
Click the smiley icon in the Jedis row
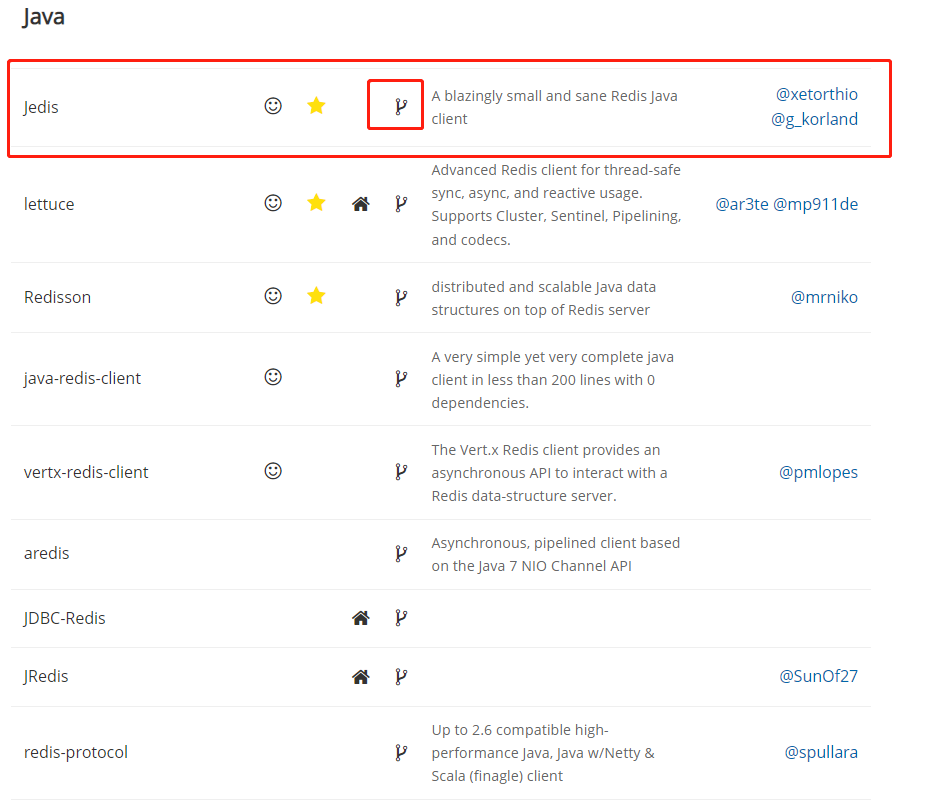(x=273, y=105)
